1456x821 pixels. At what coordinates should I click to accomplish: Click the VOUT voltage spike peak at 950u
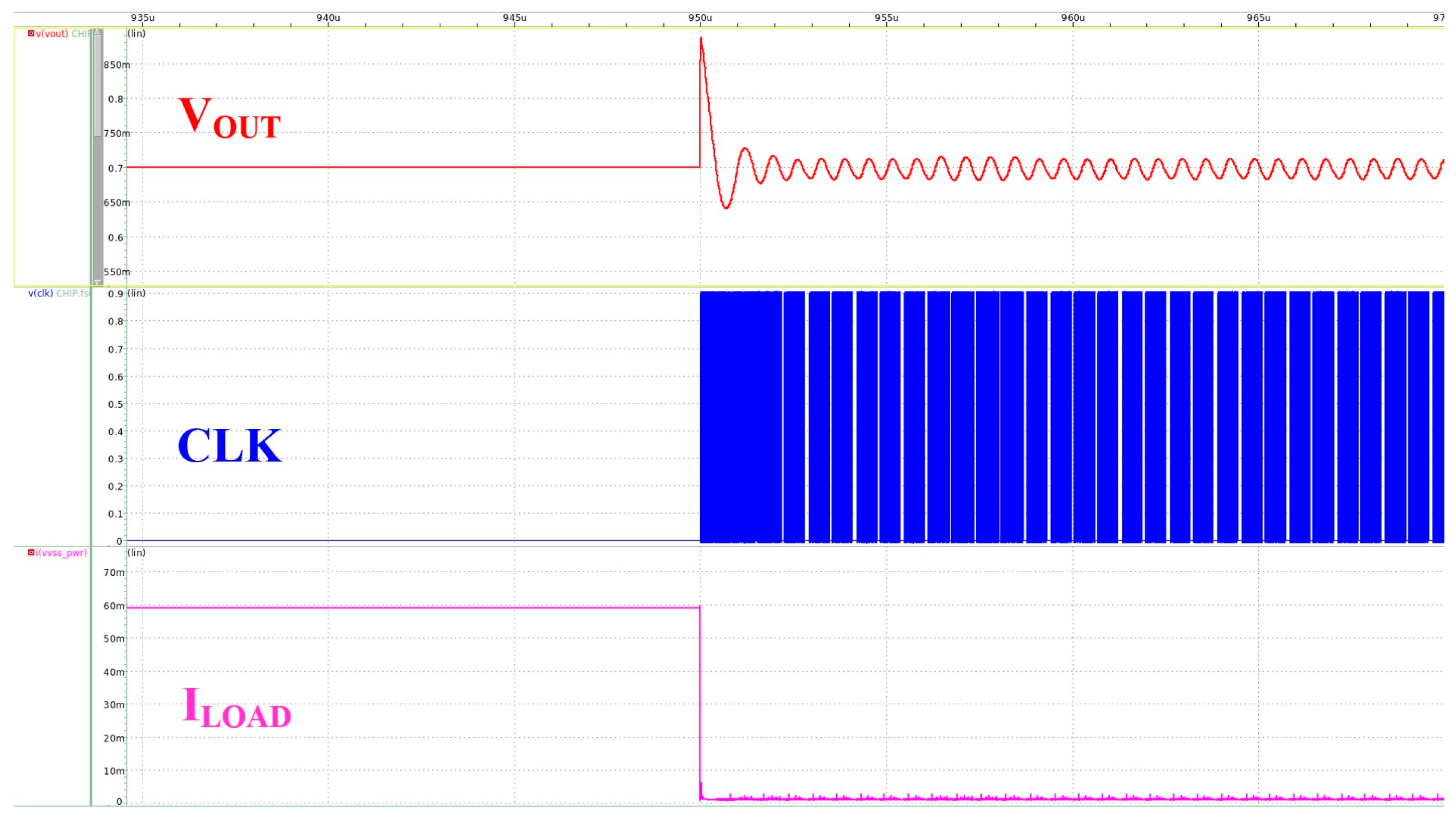(701, 39)
